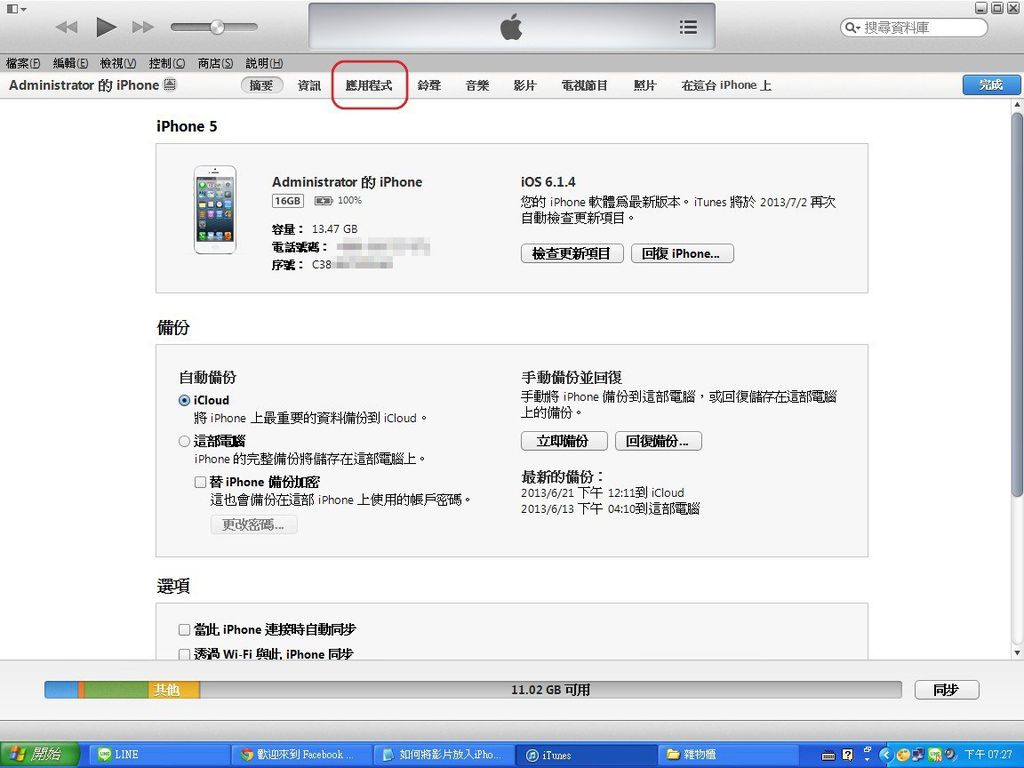This screenshot has height=768, width=1024.
Task: Click the help question mark tray icon
Action: click(848, 755)
